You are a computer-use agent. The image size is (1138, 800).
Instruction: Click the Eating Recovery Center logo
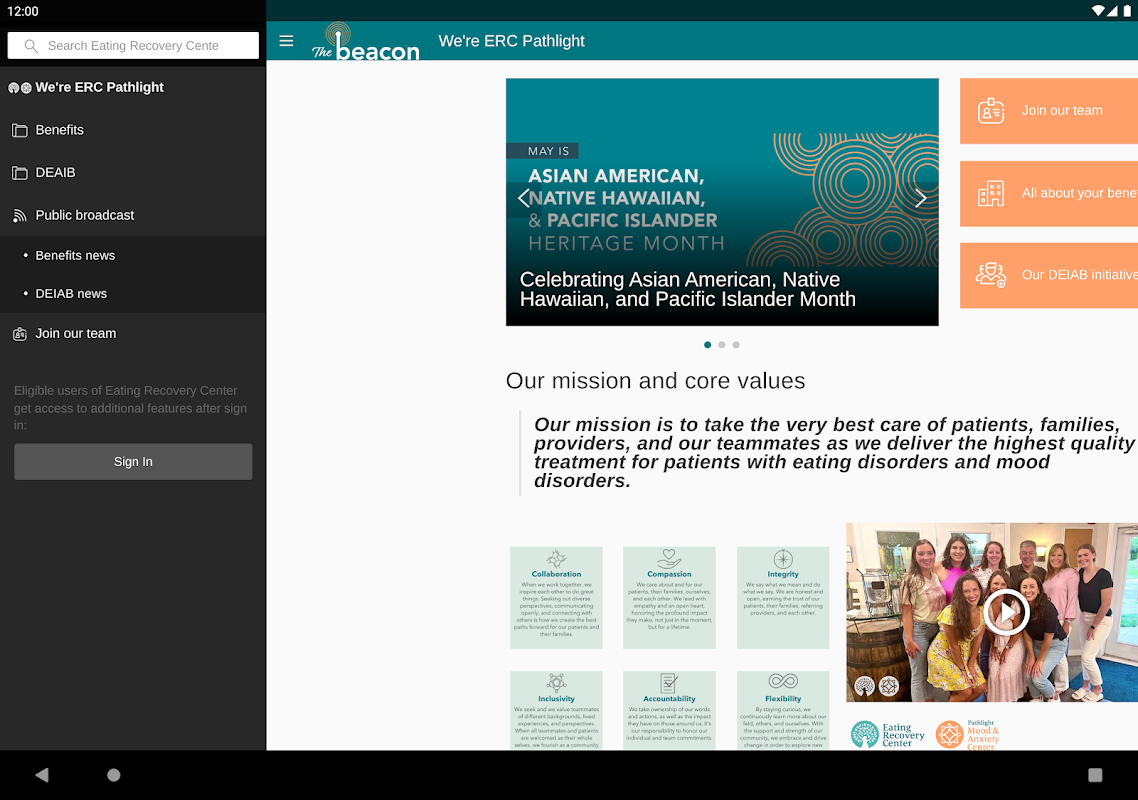pos(888,735)
